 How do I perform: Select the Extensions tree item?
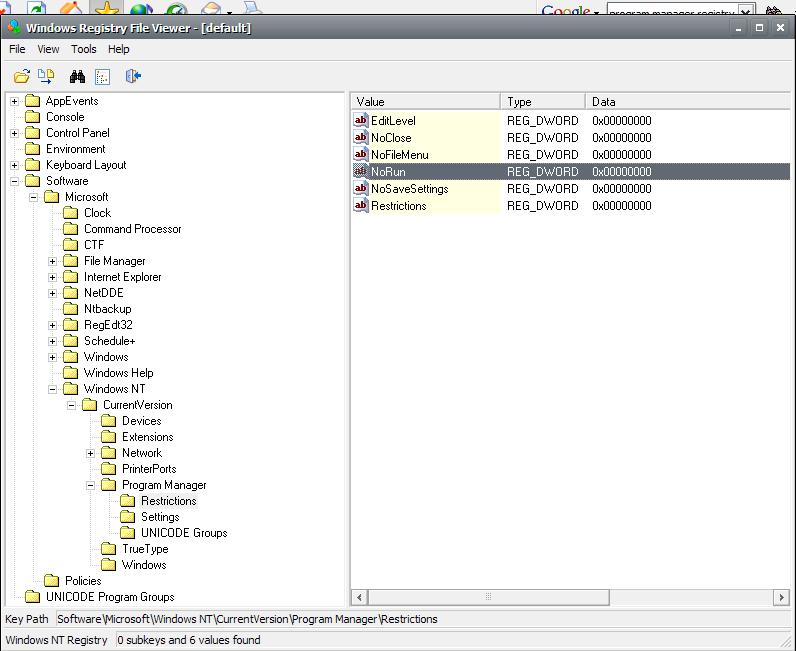[x=148, y=437]
